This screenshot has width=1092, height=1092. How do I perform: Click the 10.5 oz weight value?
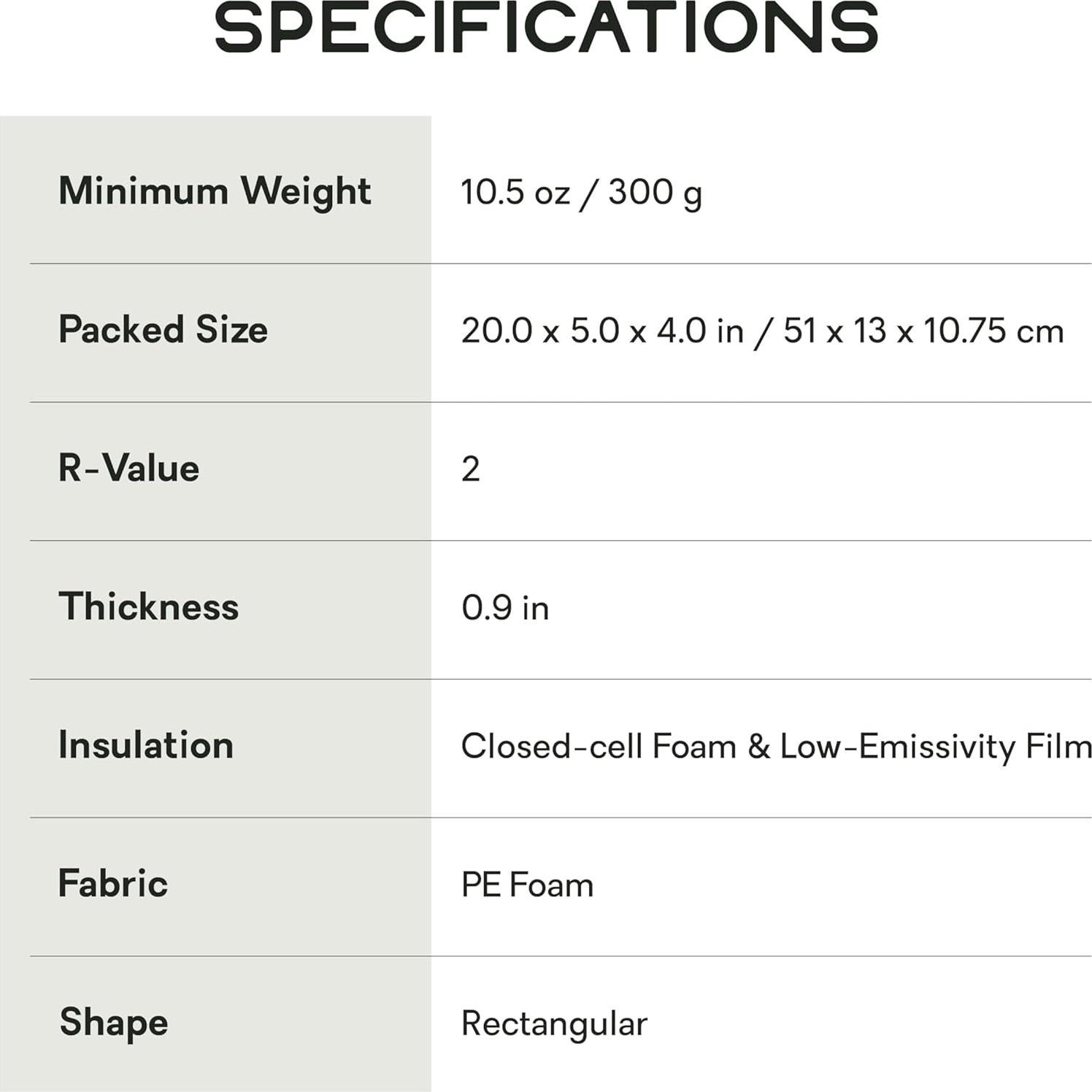pyautogui.click(x=515, y=192)
